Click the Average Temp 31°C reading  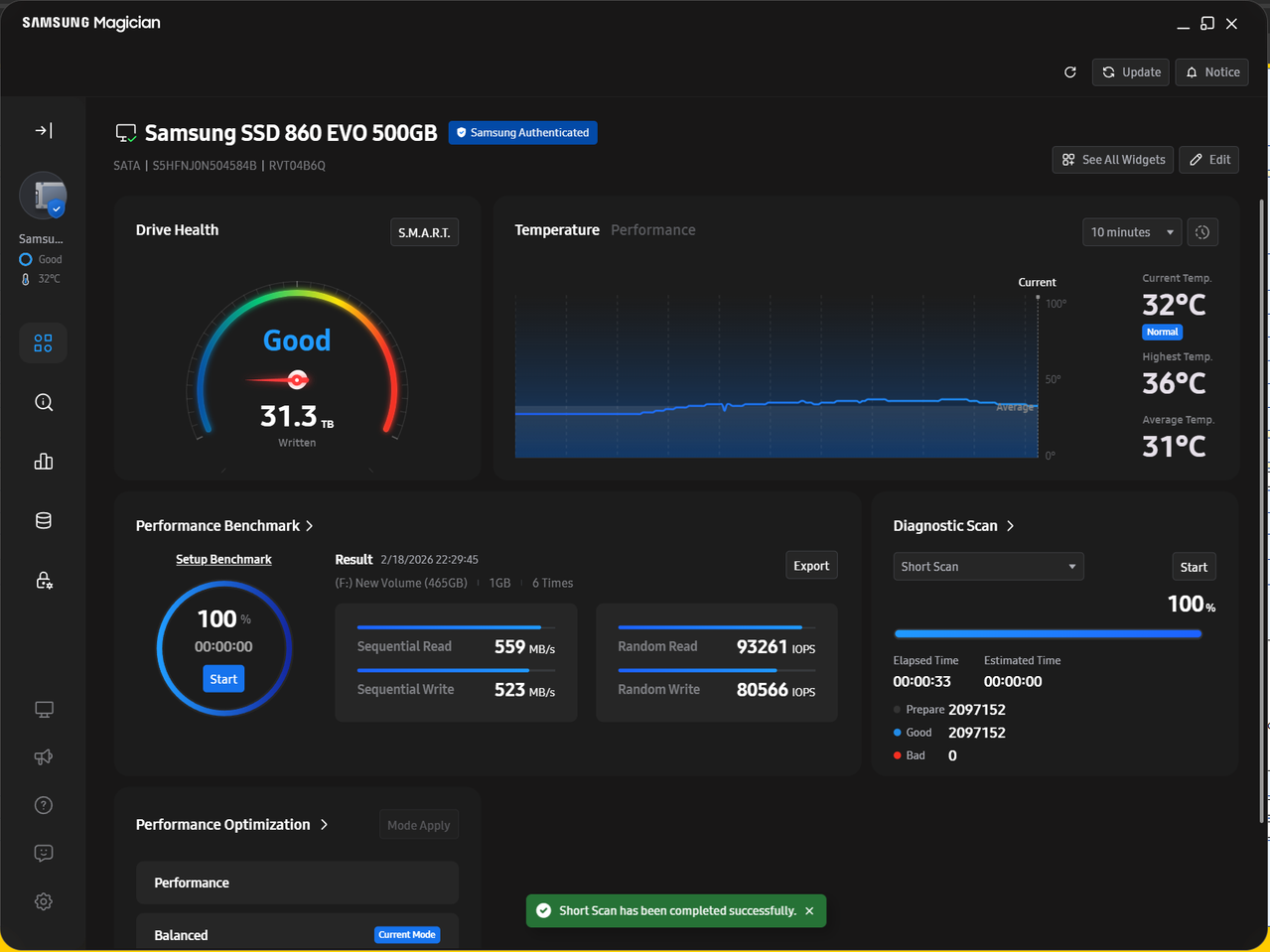click(1174, 447)
